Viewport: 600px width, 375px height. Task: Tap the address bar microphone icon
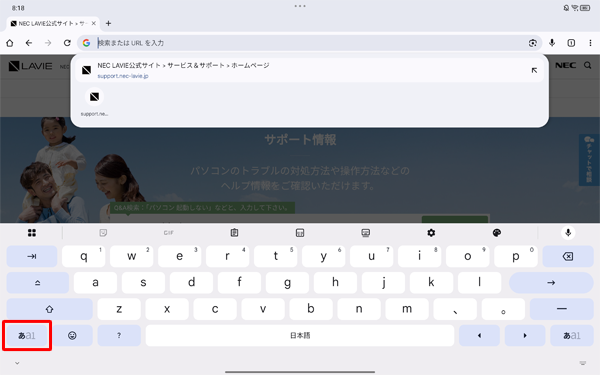[552, 43]
